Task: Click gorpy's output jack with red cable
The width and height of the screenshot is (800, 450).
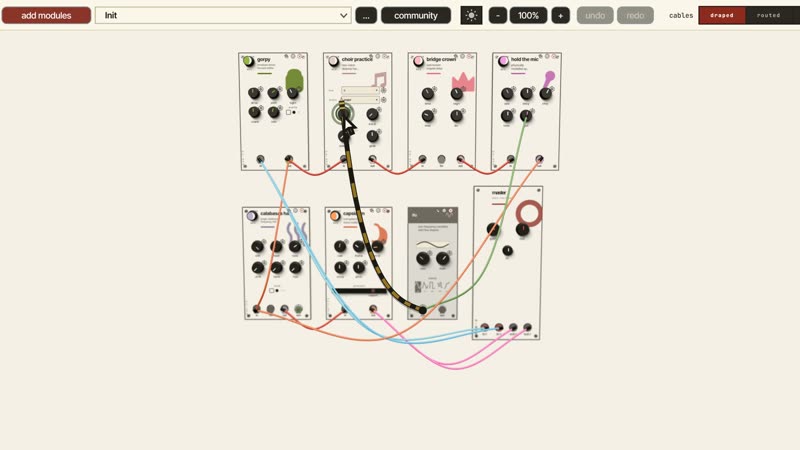Action: tap(289, 159)
